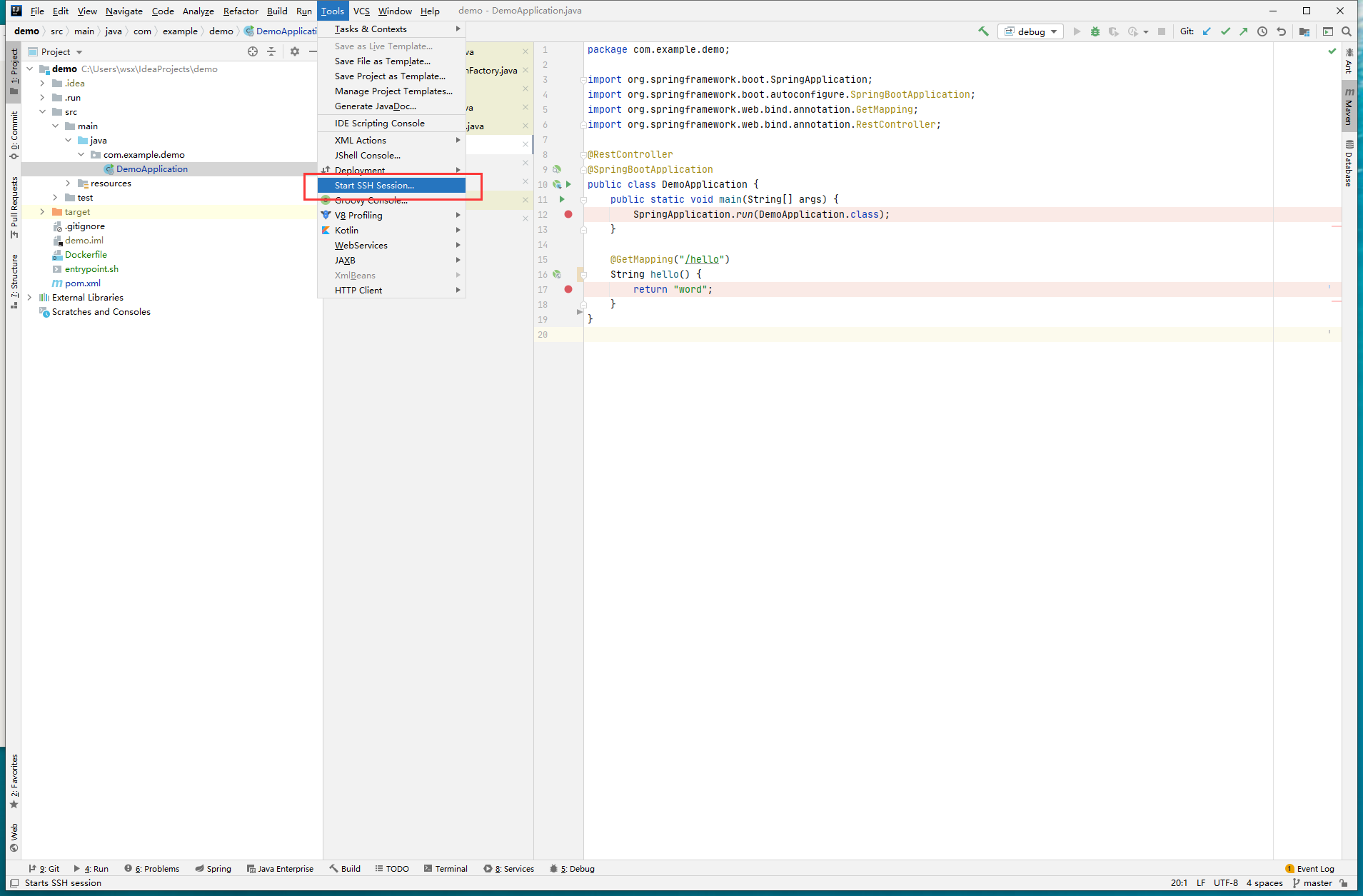
Task: Click the Git Rollback icon
Action: (1281, 31)
